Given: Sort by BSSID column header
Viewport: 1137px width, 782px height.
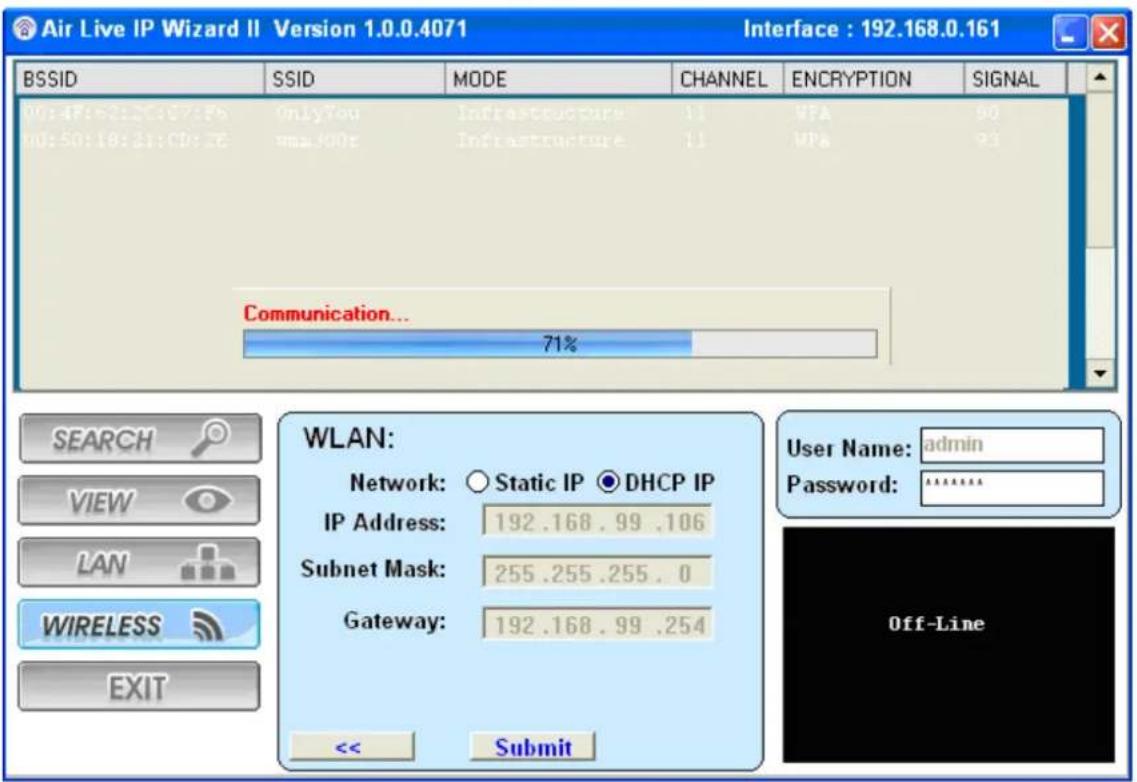Looking at the screenshot, I should coord(140,79).
